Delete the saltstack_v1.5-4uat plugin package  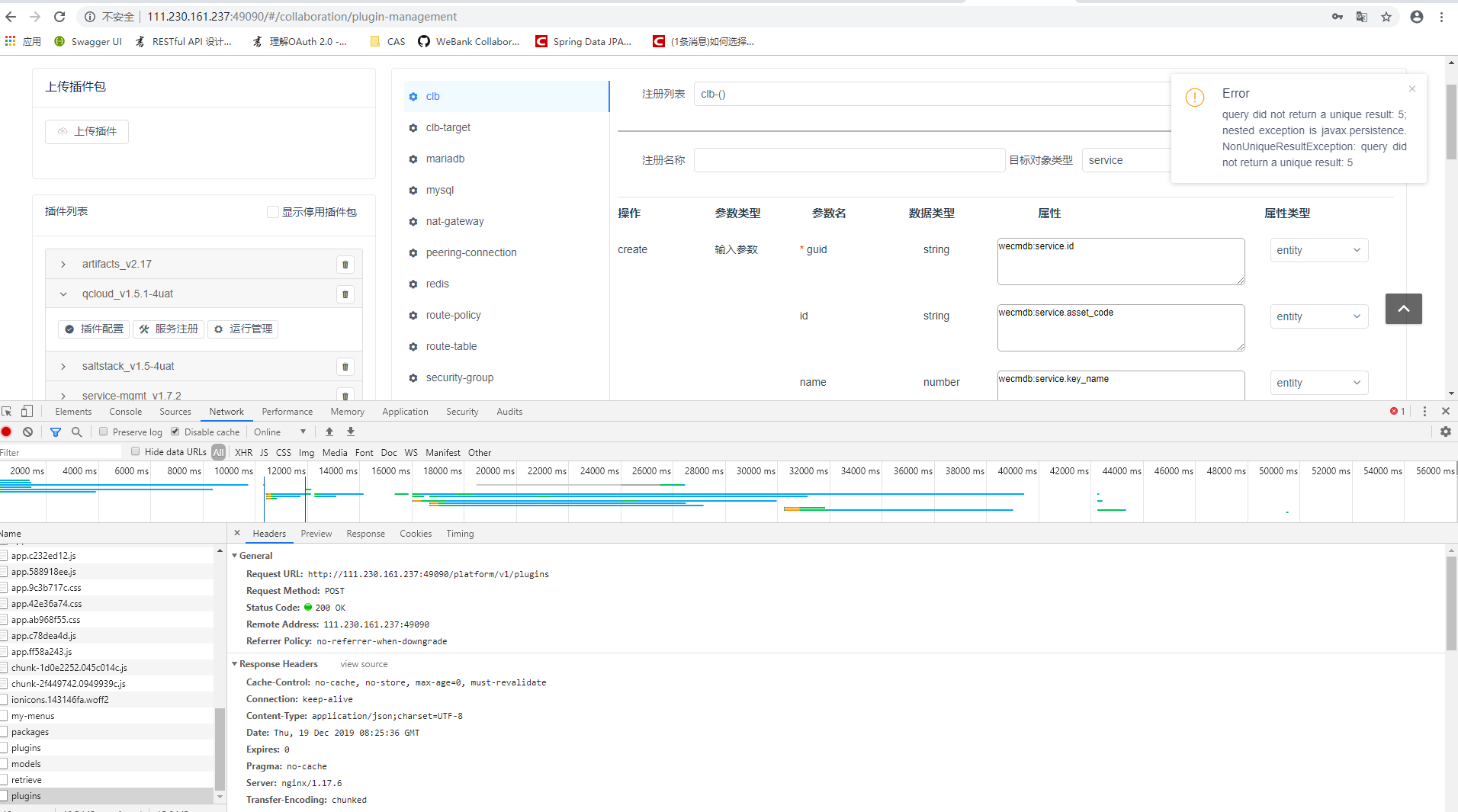[x=345, y=367]
